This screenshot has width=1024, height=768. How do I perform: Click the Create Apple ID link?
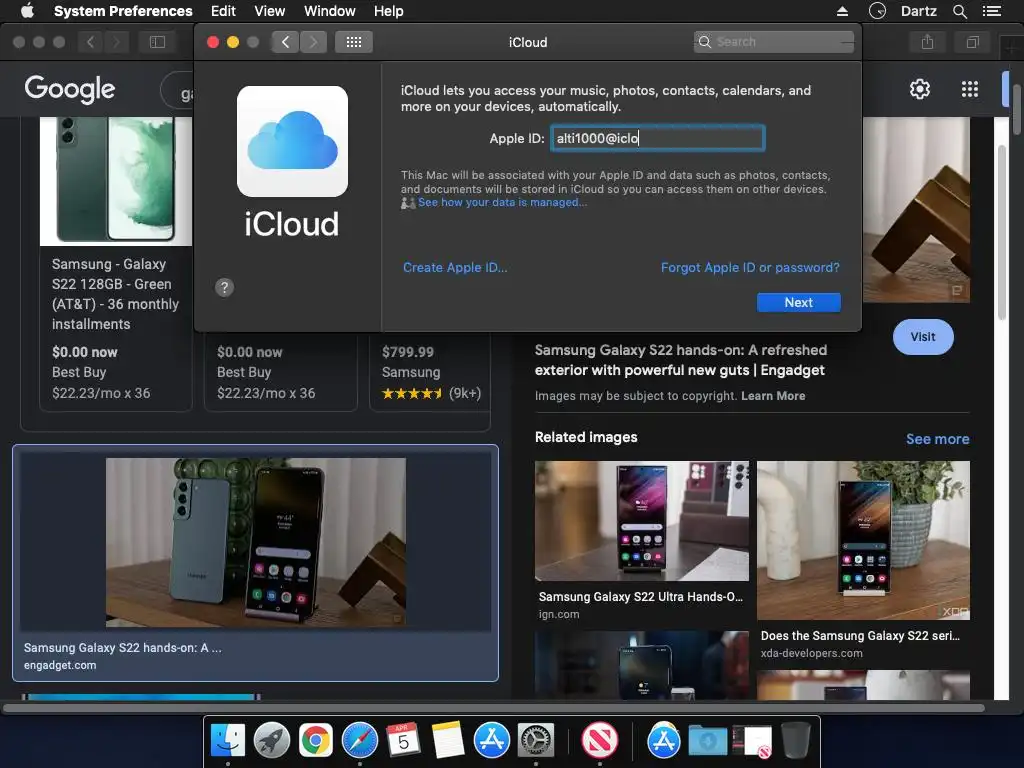[x=455, y=267]
